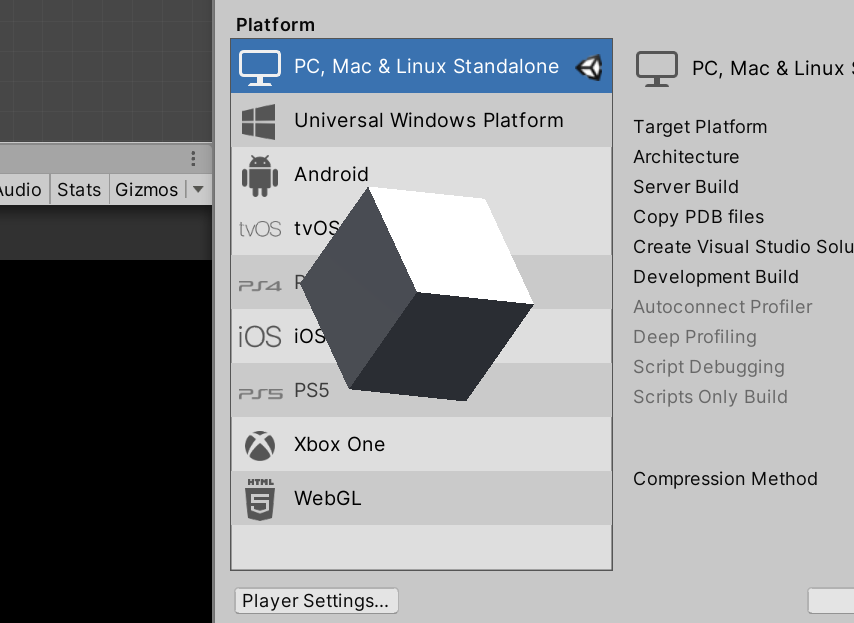Select the WebGL platform label

coord(327,498)
